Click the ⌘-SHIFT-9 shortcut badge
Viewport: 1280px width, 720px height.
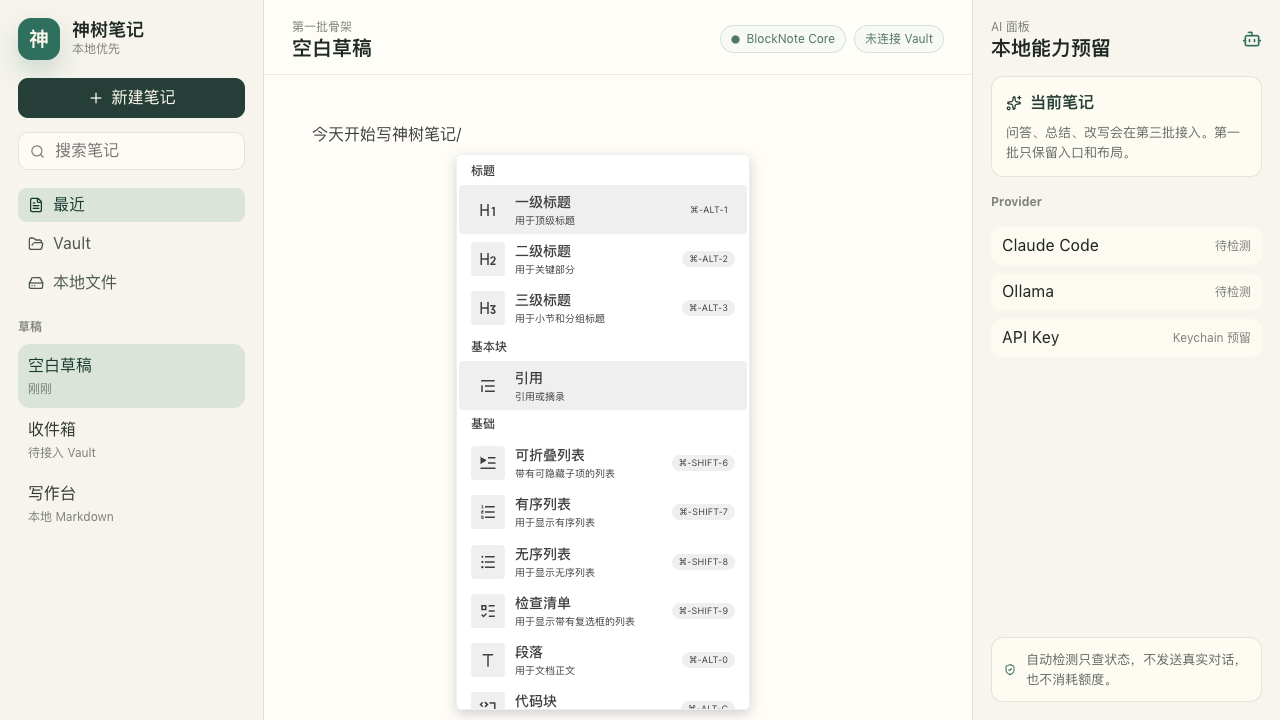[x=704, y=611]
